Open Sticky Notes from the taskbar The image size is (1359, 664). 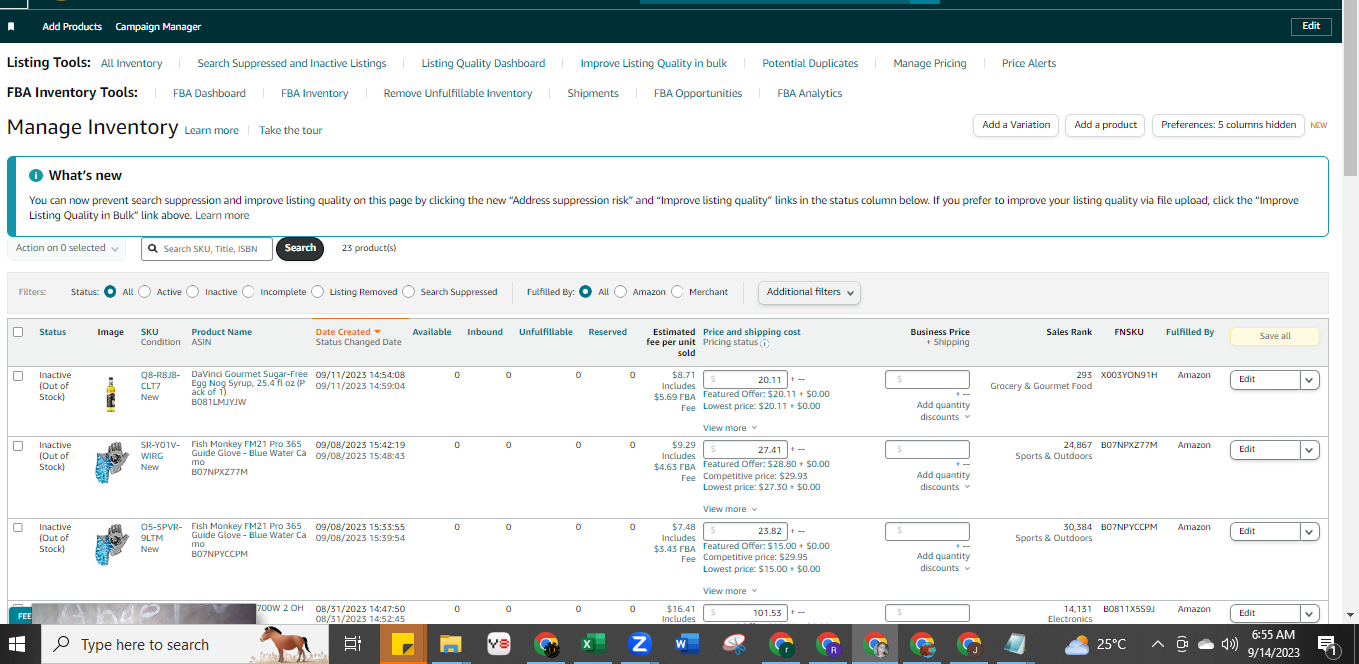pyautogui.click(x=403, y=645)
